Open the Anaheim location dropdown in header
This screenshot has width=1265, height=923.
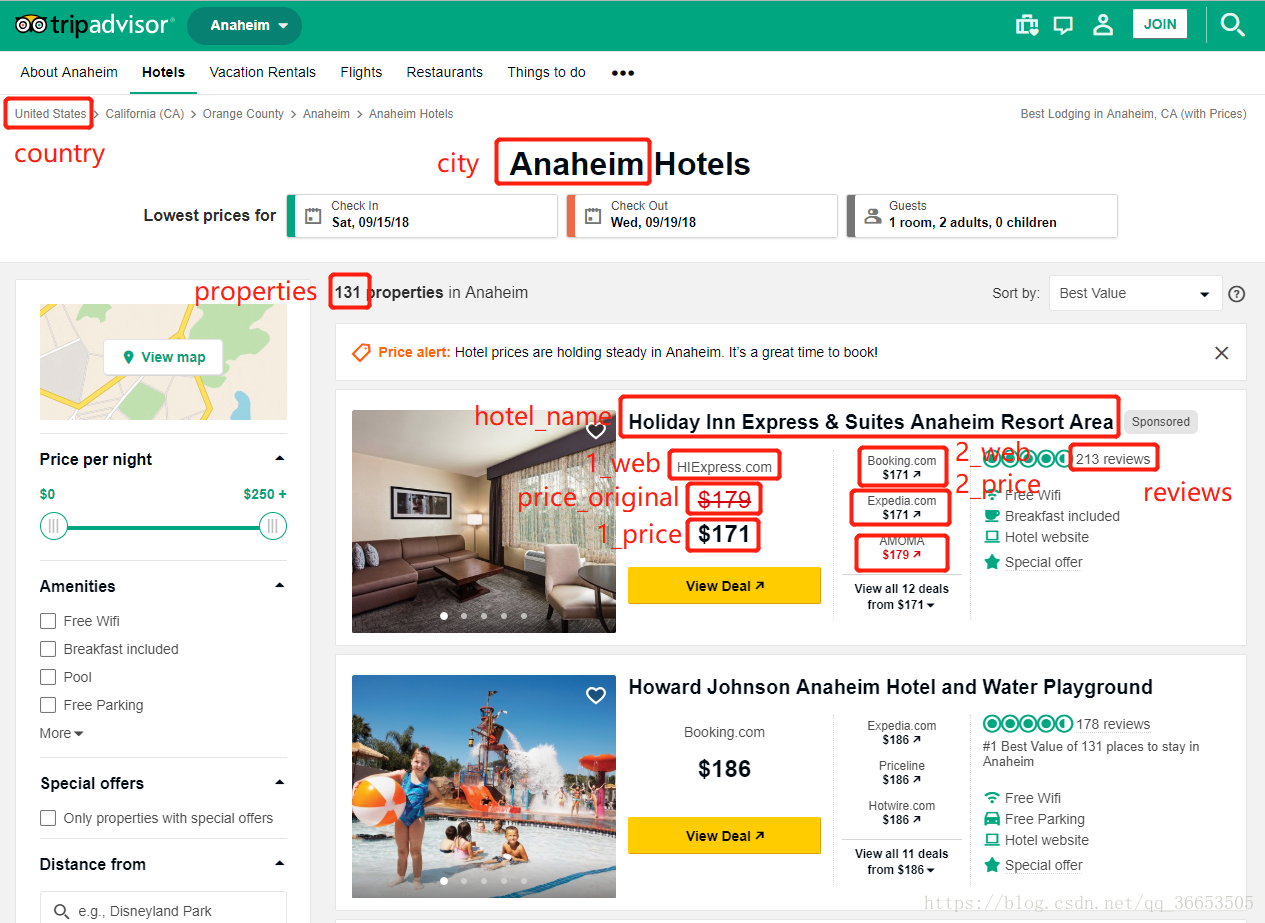pos(244,26)
